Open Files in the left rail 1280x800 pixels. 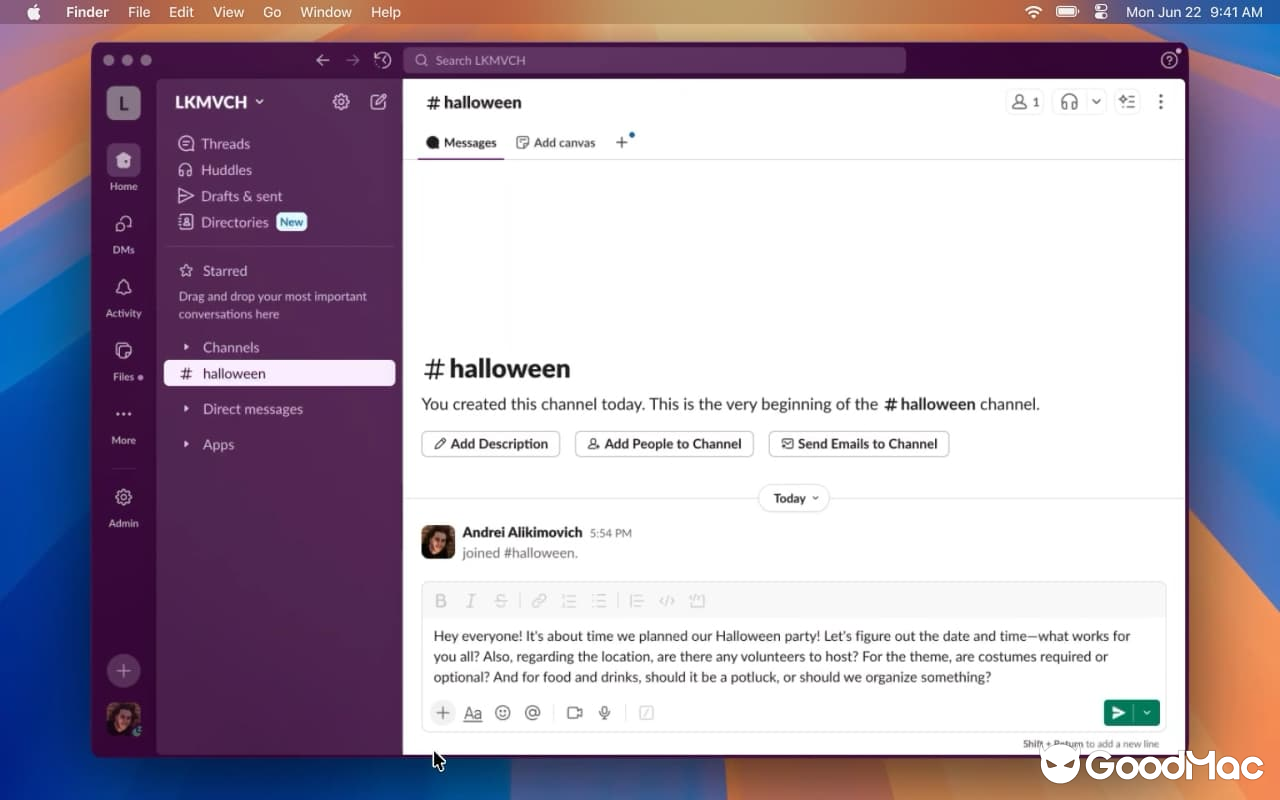[x=124, y=359]
